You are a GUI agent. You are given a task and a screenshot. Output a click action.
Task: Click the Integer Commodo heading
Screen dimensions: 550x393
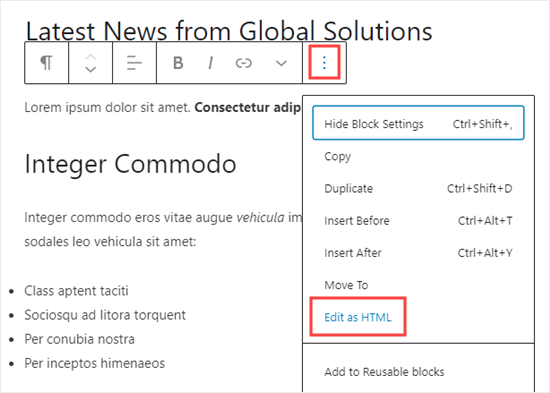click(x=130, y=164)
